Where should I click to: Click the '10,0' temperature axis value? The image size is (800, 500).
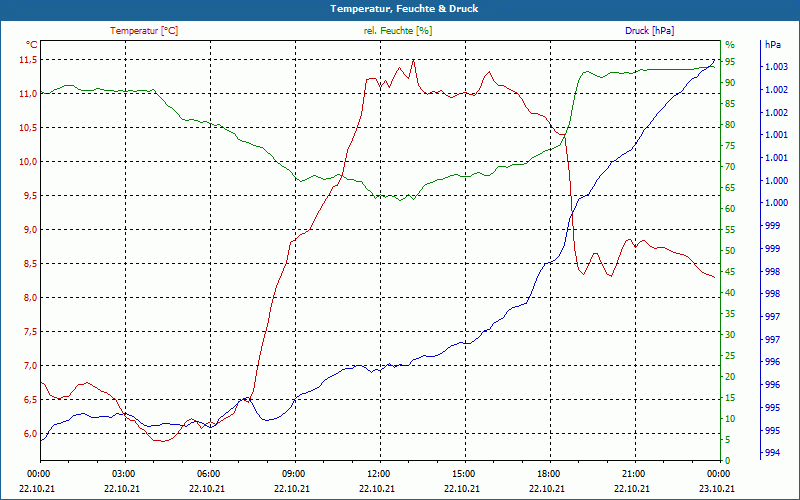click(28, 162)
